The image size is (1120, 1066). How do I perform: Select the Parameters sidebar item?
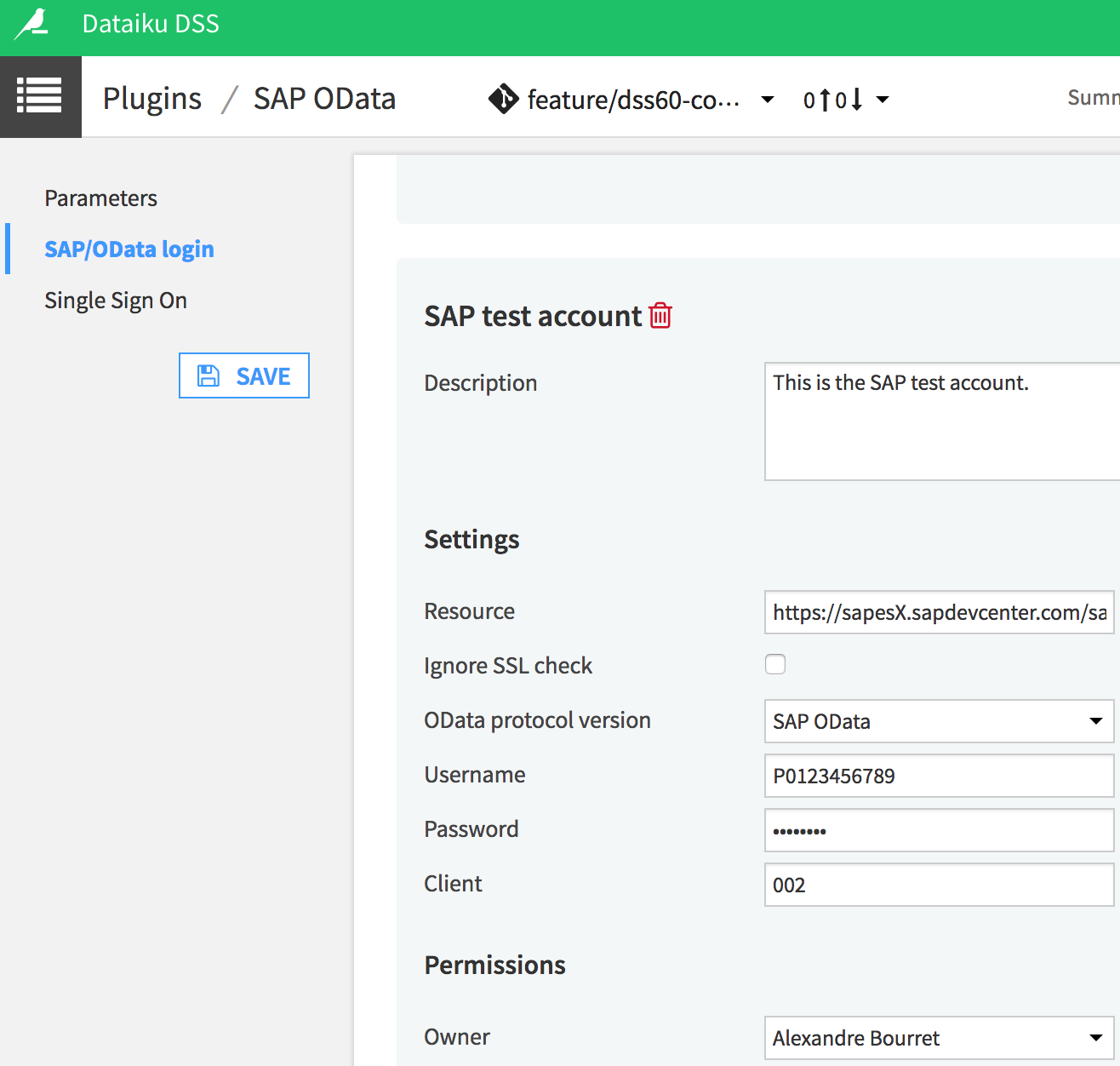coord(100,198)
